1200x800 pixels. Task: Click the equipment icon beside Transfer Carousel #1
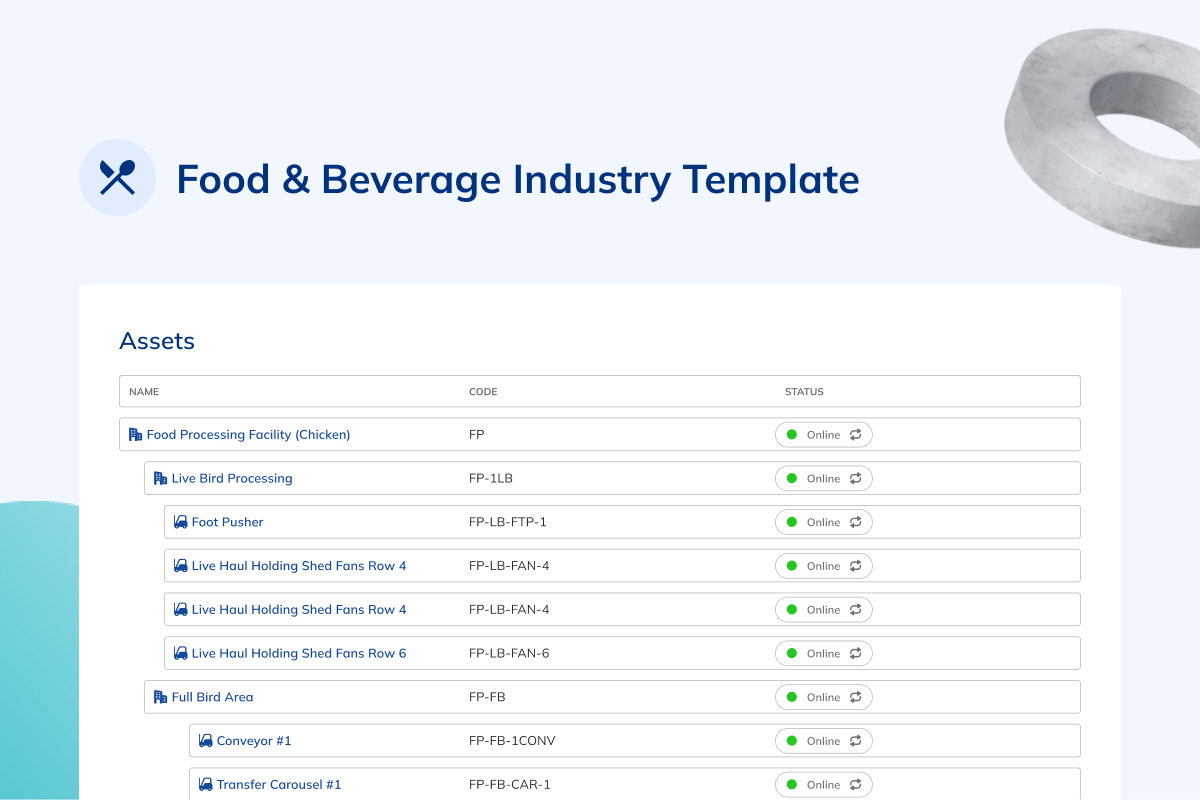point(206,785)
